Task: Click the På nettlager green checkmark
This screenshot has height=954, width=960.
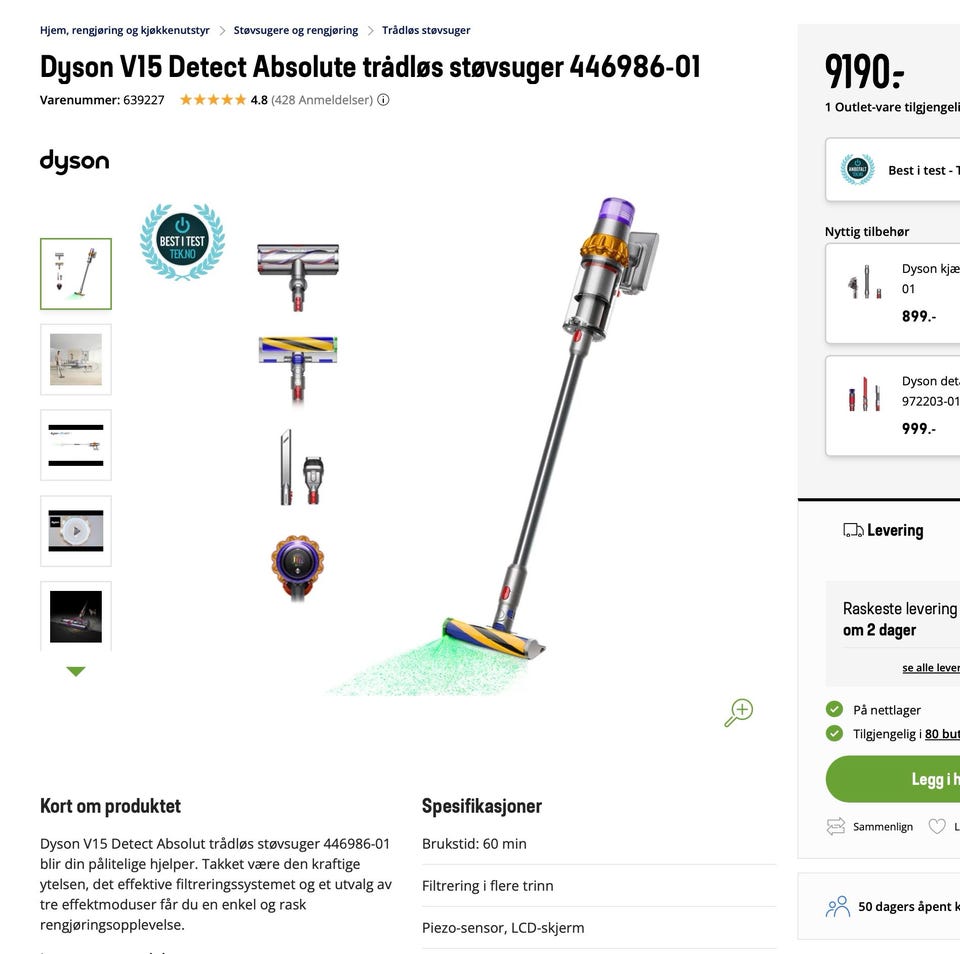Action: tap(834, 709)
